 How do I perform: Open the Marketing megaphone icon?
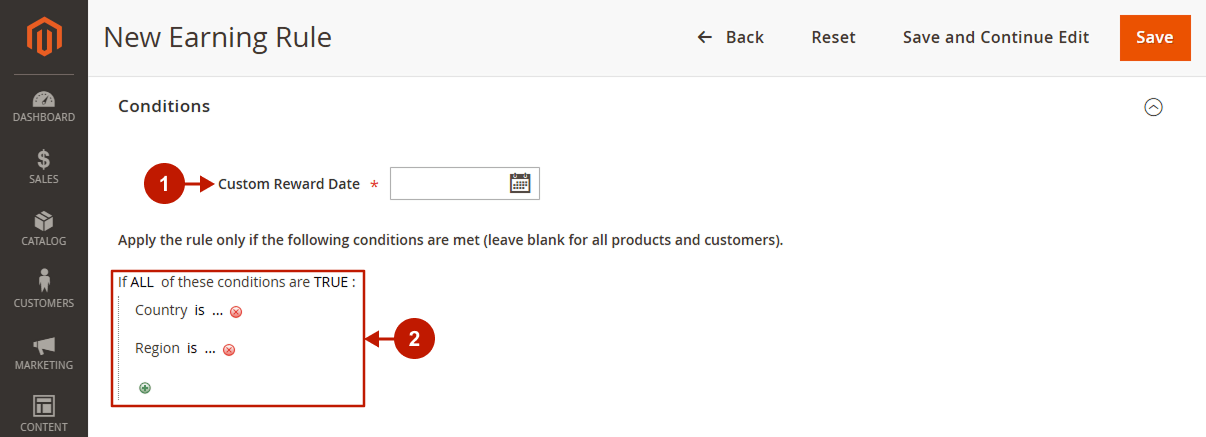coord(44,345)
